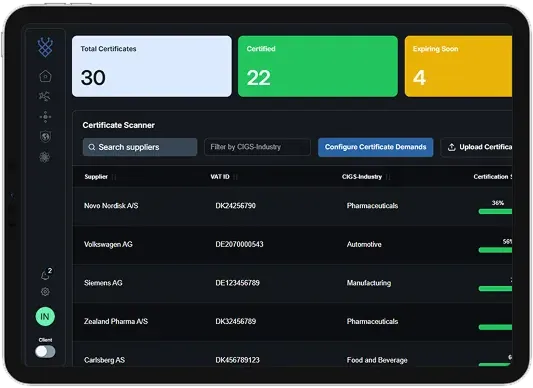Viewport: 533px width, 388px height.
Task: Open the Filter by CIGS-Industry dropdown
Action: (257, 147)
